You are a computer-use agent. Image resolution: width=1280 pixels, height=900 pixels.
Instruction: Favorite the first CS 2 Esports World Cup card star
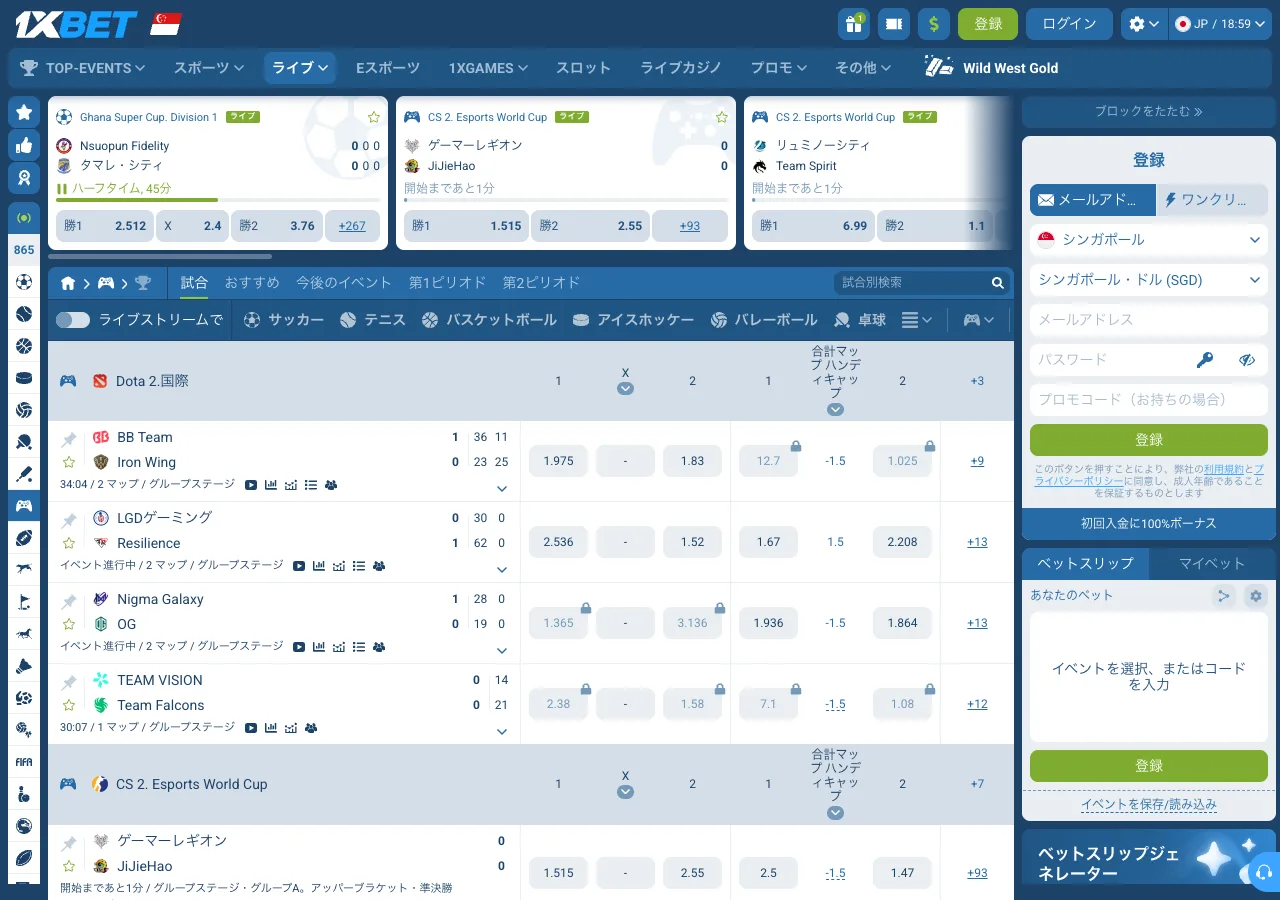[722, 117]
